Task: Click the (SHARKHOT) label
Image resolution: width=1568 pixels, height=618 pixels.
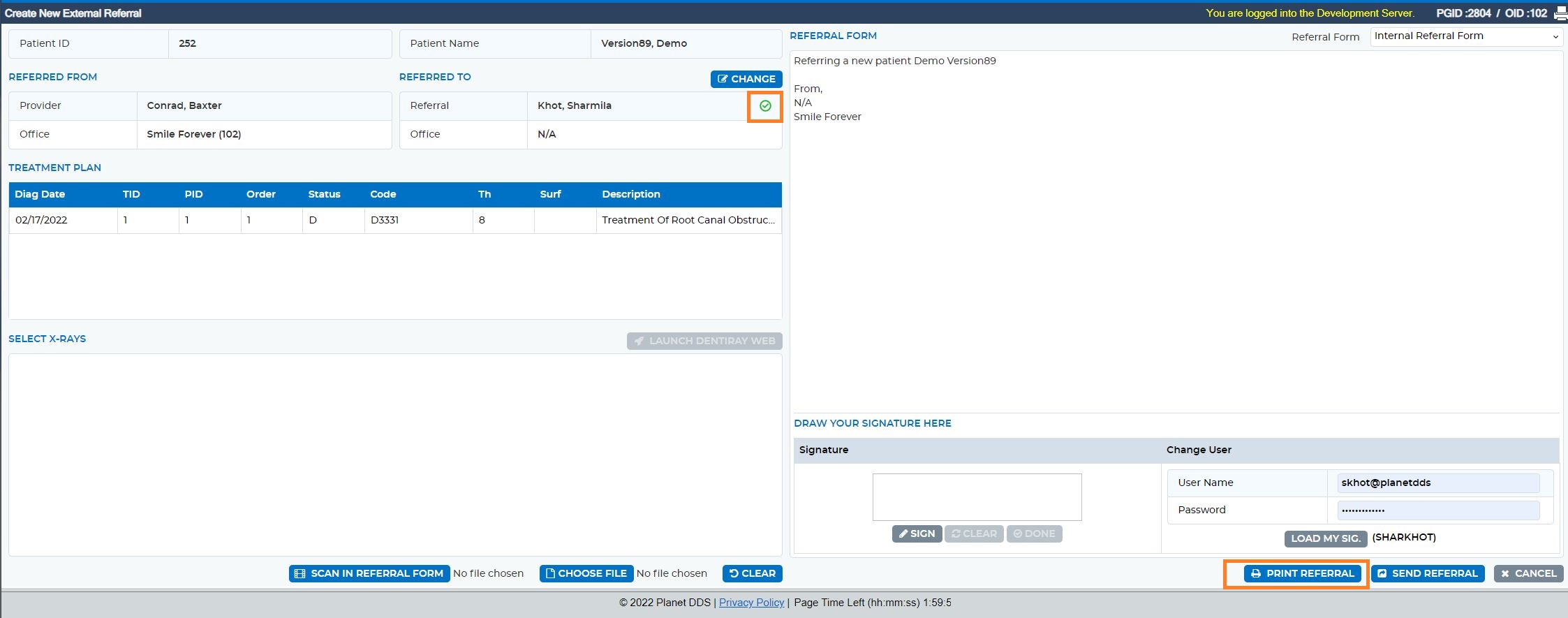Action: tap(1404, 537)
